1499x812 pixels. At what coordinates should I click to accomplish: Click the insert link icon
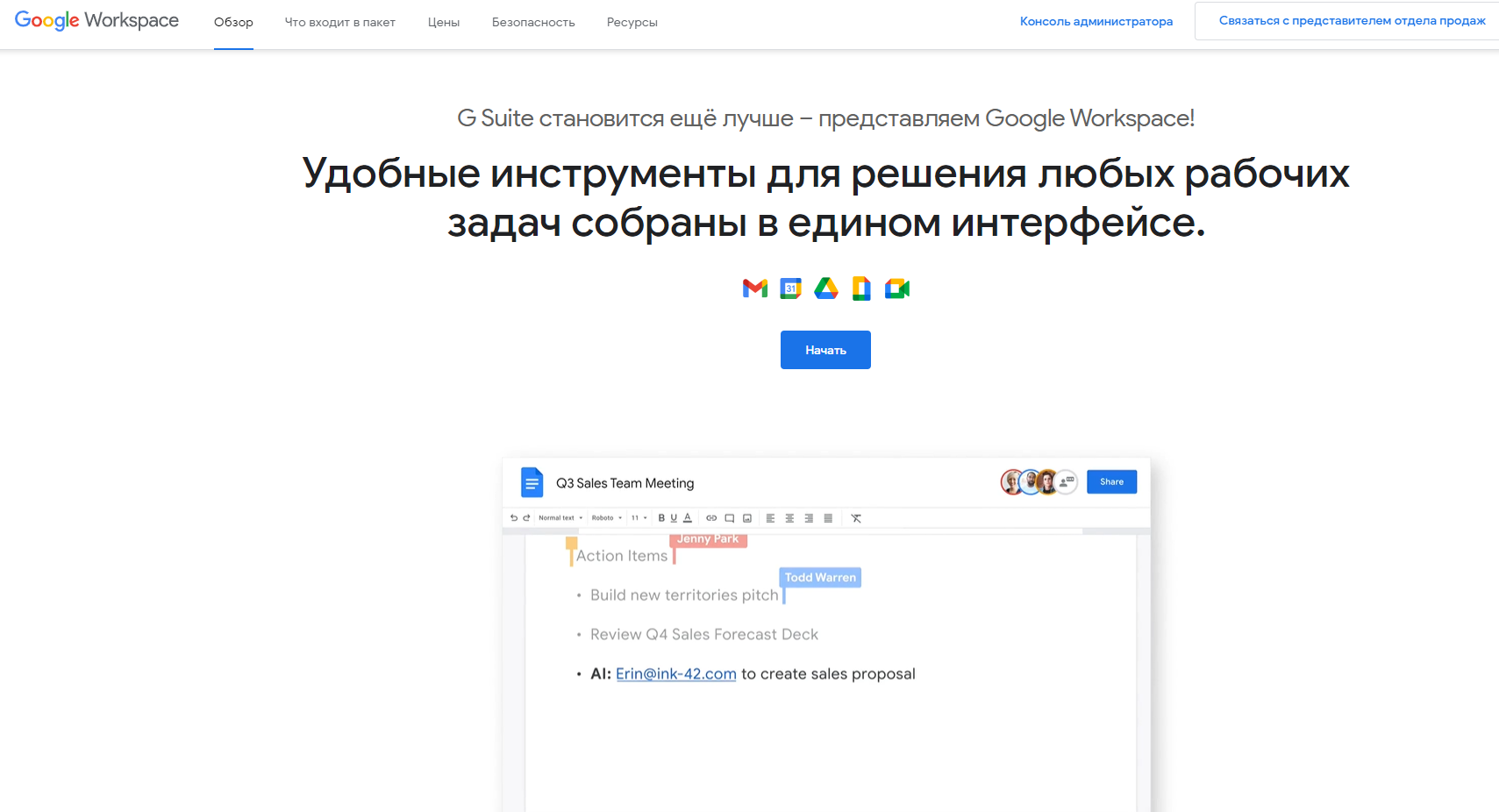coord(711,518)
